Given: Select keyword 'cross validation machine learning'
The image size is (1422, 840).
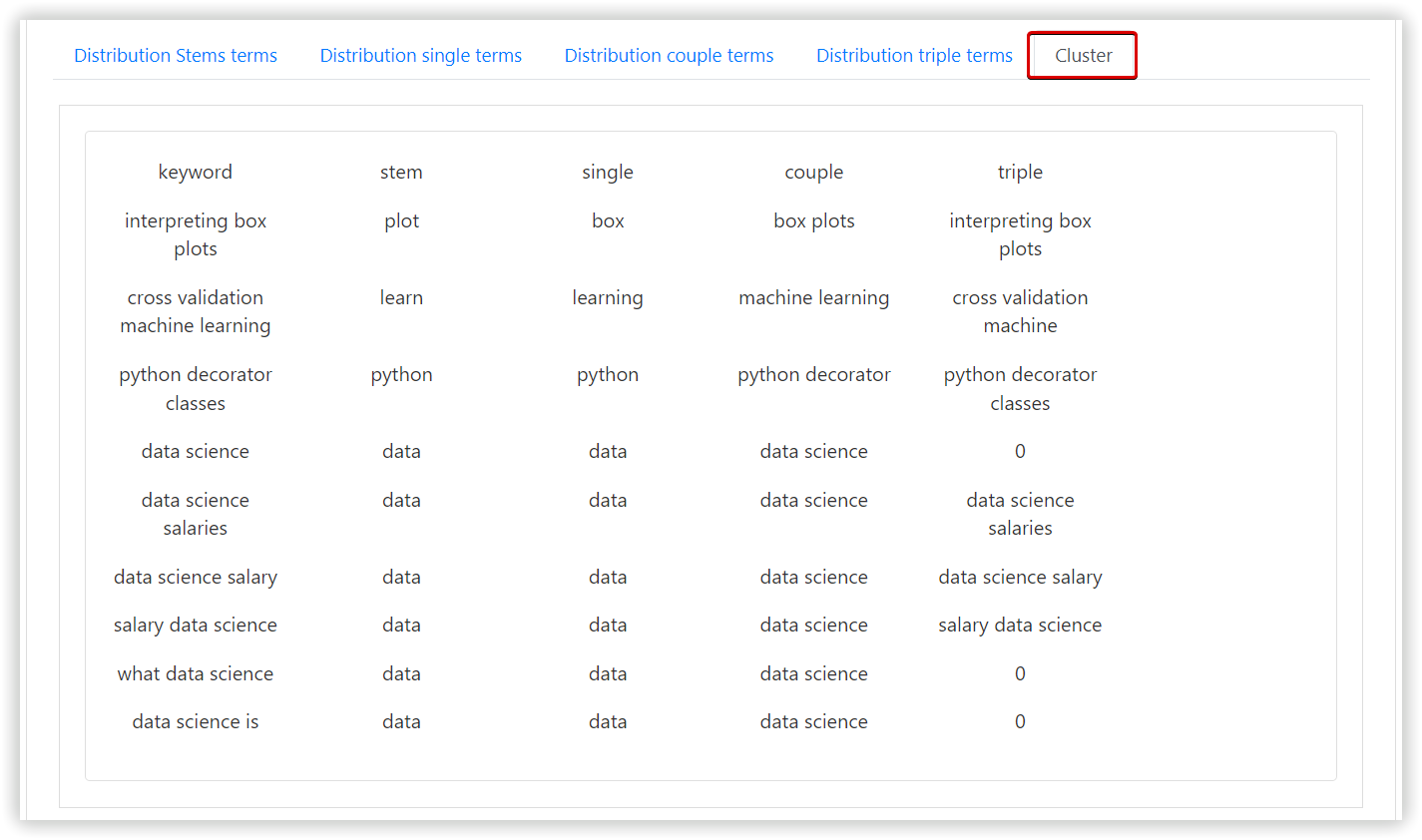Looking at the screenshot, I should point(196,312).
